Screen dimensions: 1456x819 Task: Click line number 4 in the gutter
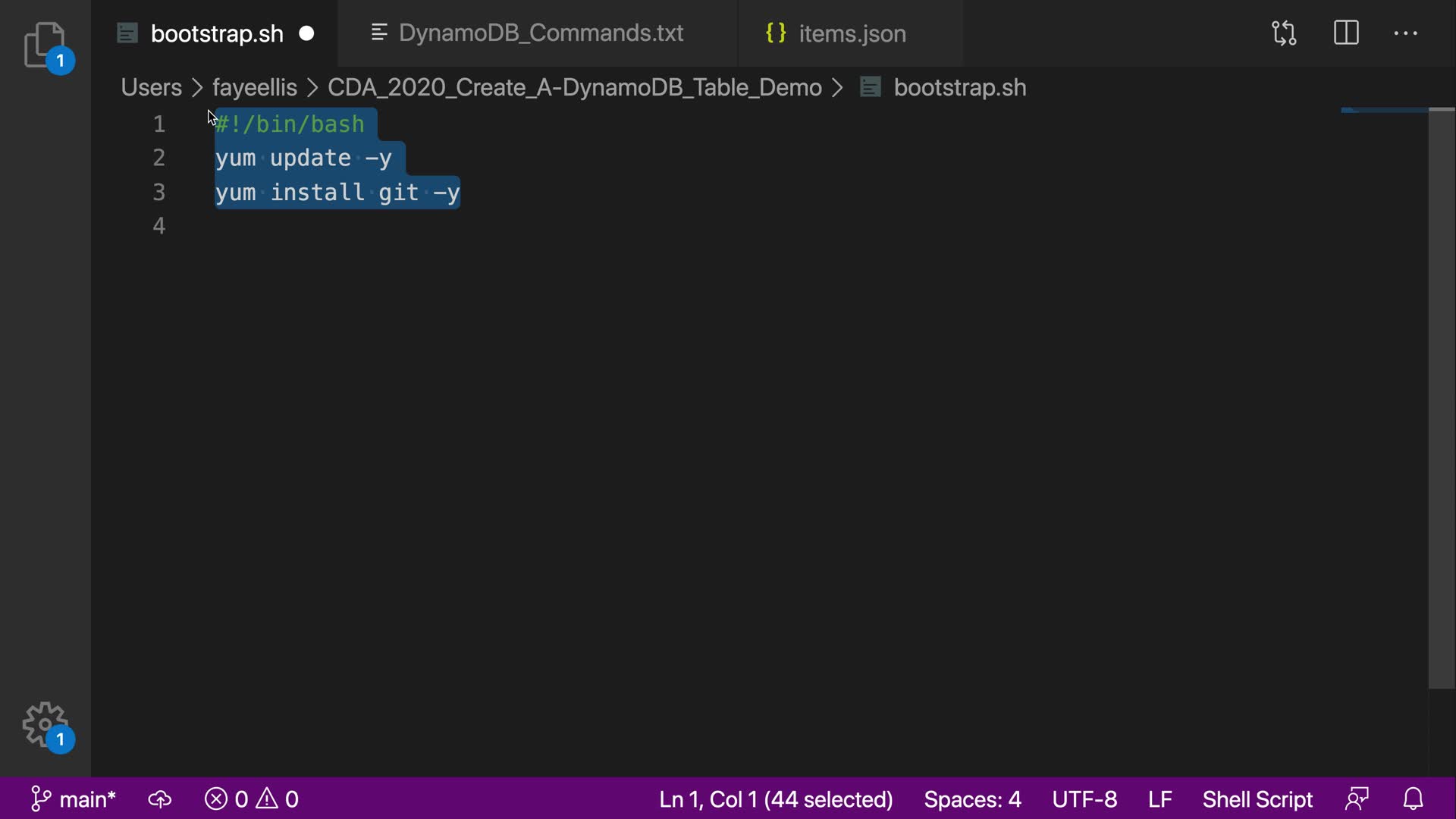click(158, 226)
